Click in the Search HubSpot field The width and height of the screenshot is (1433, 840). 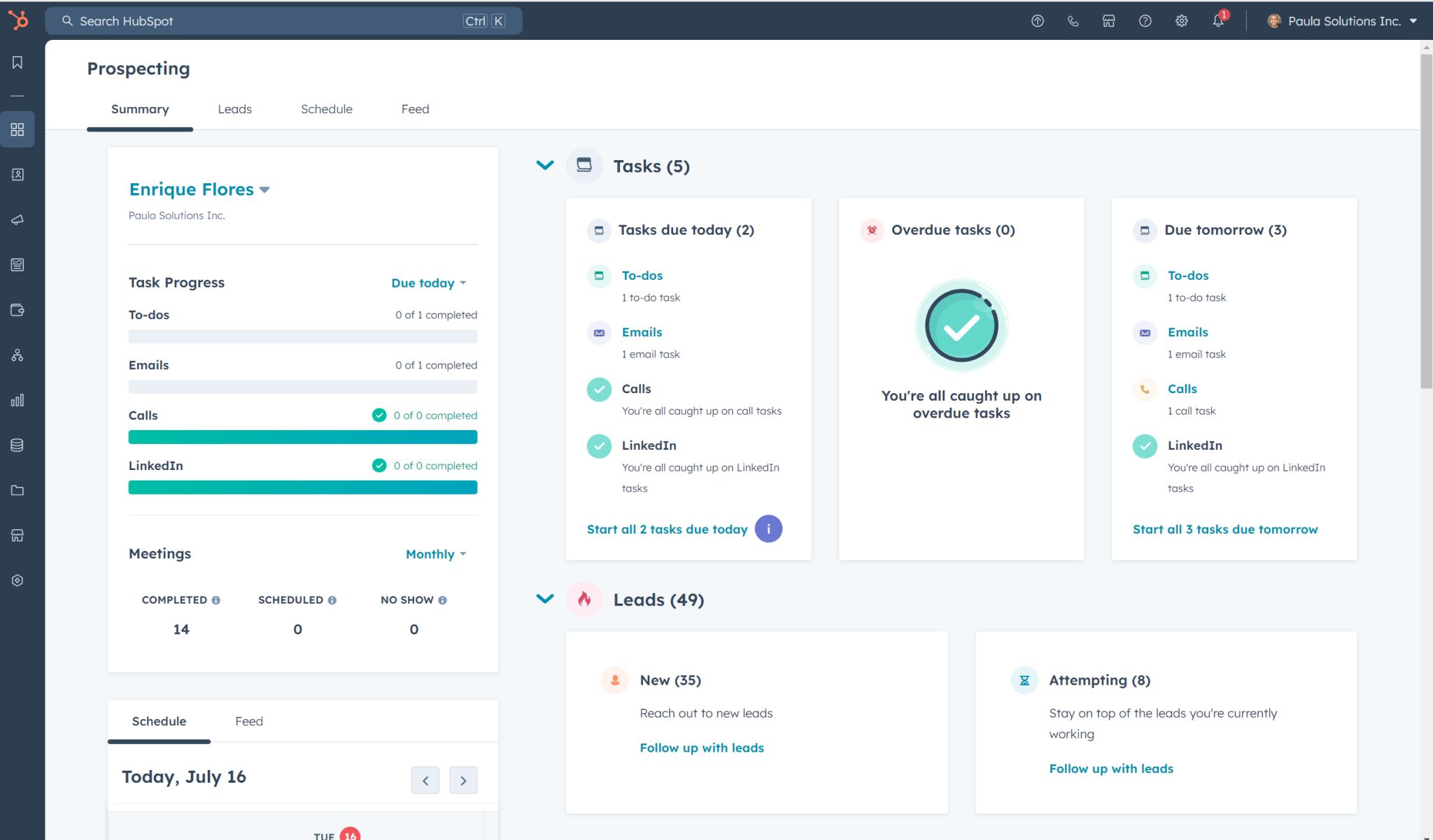point(266,21)
